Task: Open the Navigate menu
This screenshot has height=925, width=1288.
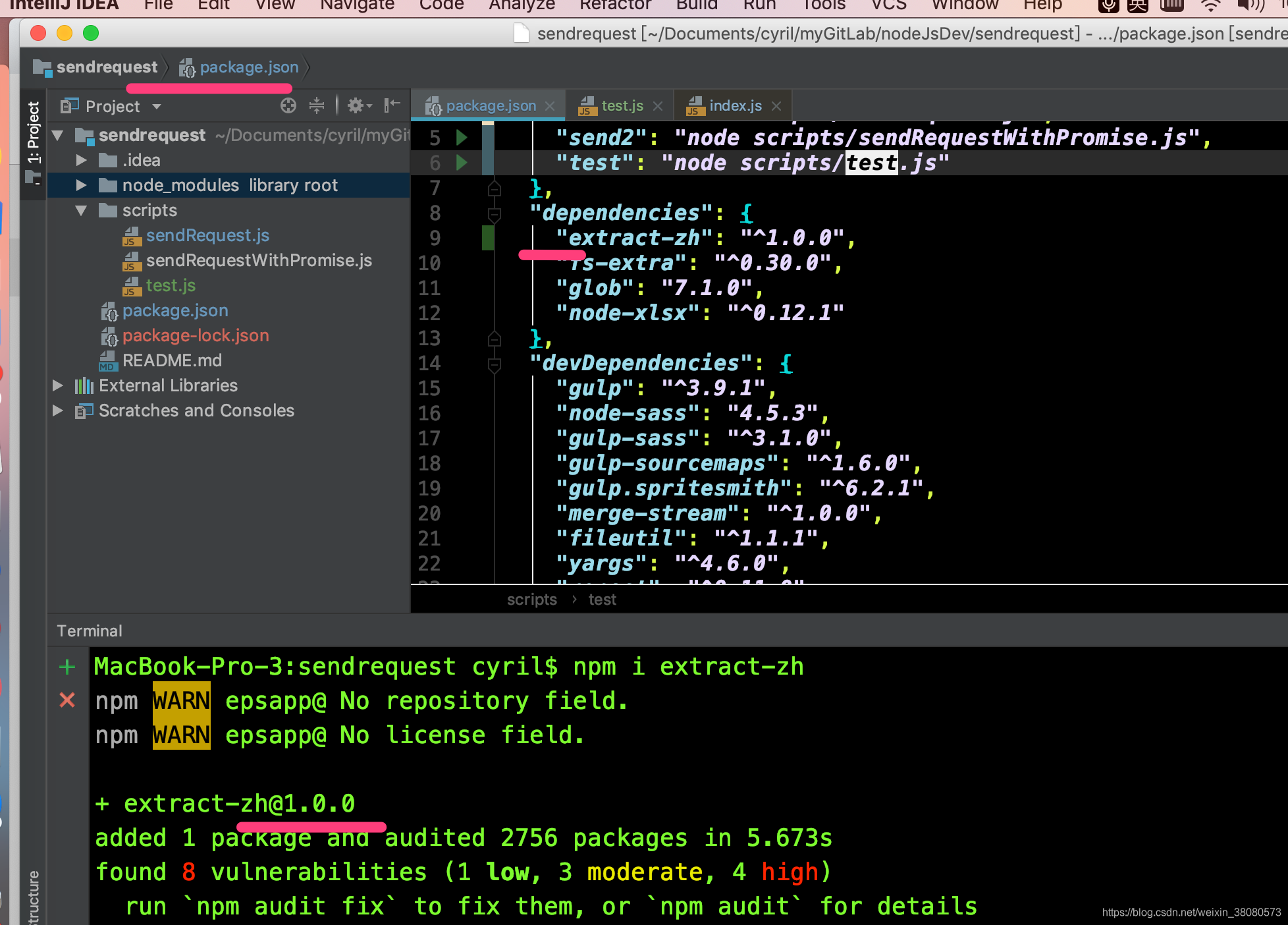Action: 357,5
